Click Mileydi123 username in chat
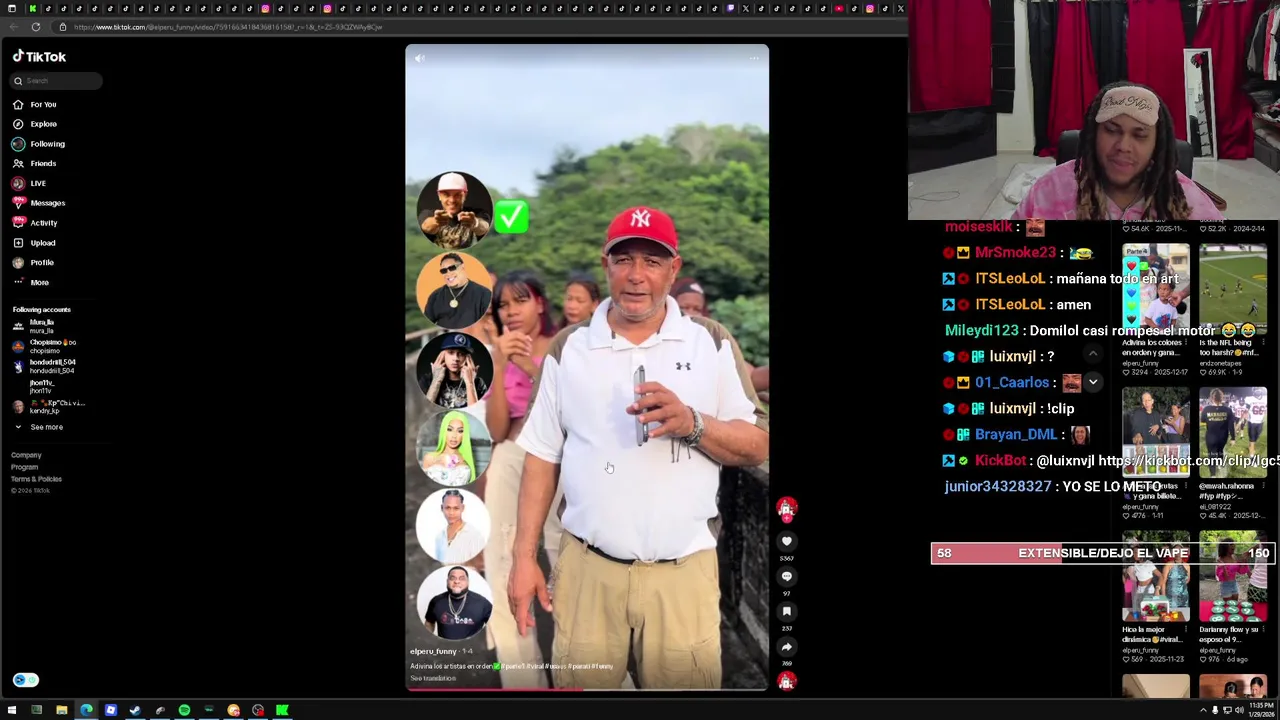 982,330
